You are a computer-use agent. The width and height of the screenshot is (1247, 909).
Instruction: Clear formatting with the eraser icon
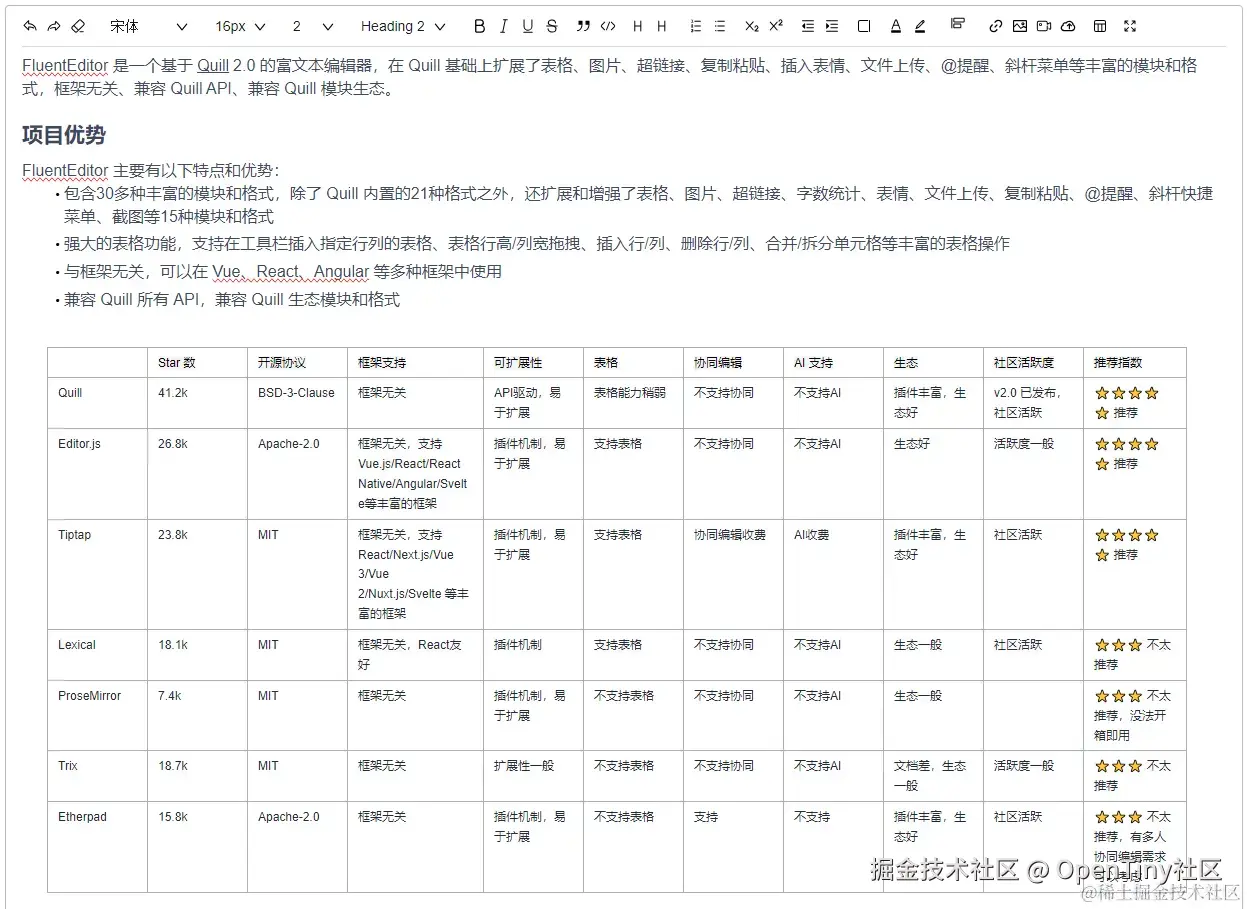pyautogui.click(x=79, y=26)
